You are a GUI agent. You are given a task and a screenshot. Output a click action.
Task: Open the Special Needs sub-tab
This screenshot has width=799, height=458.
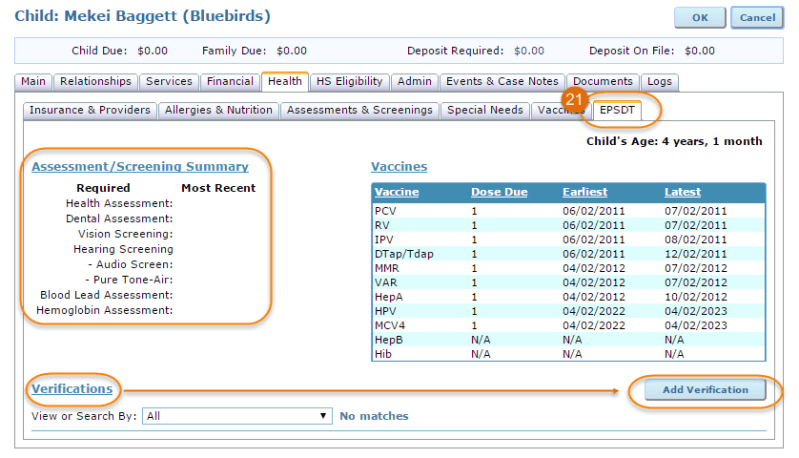[485, 110]
